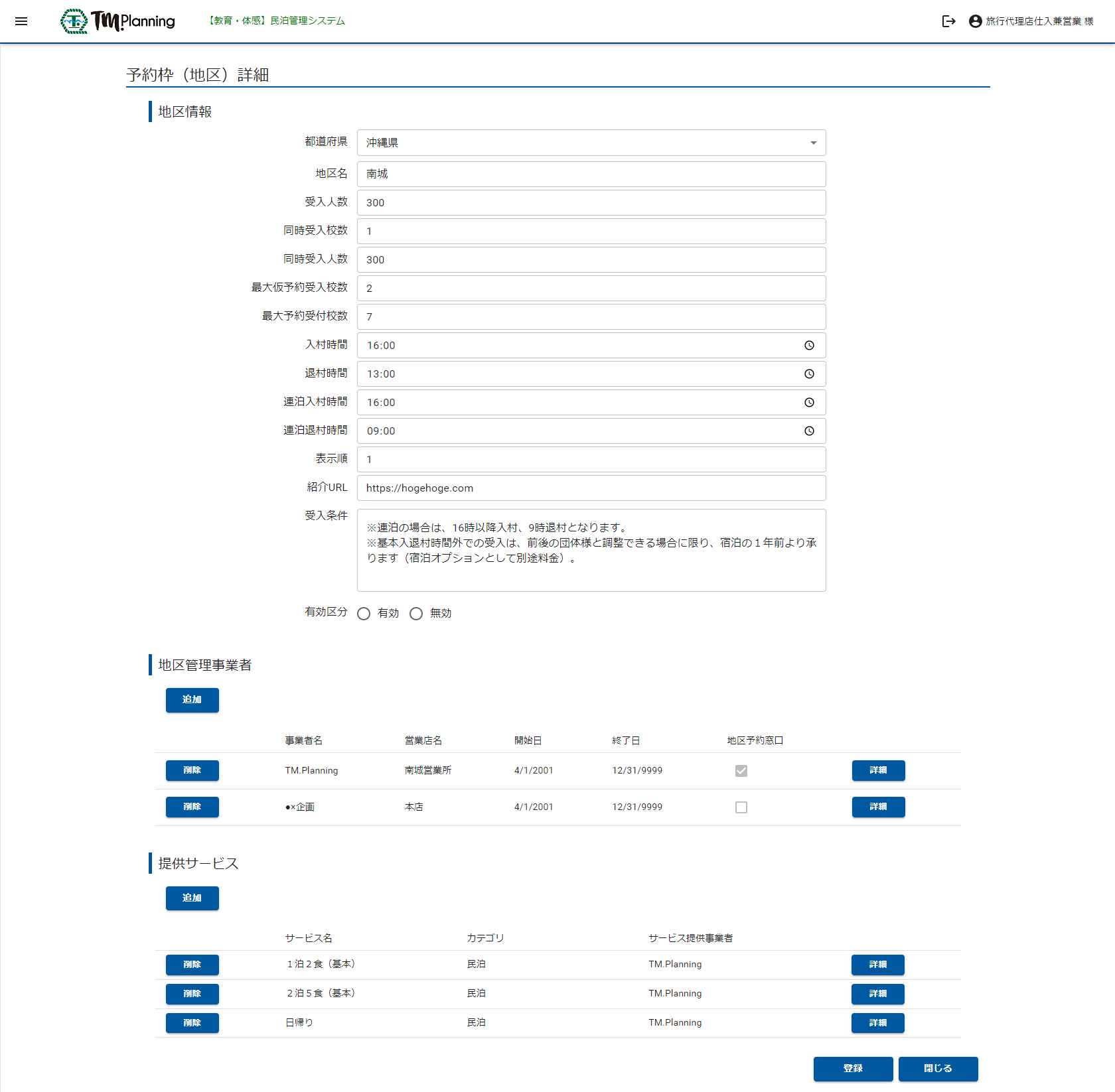The height and width of the screenshot is (1092, 1115).
Task: Open clock picker for 連泊退村時間
Action: [809, 431]
